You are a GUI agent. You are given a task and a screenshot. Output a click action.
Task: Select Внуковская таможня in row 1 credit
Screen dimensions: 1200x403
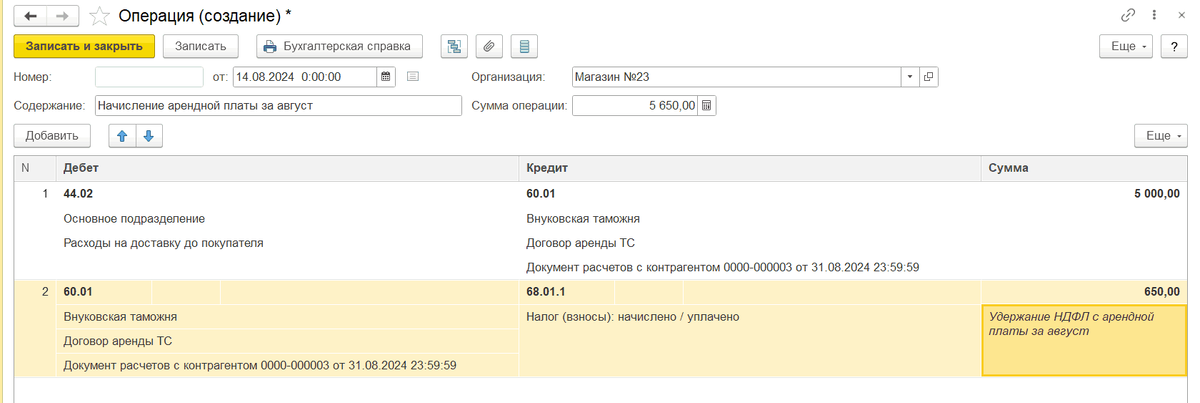pos(582,218)
